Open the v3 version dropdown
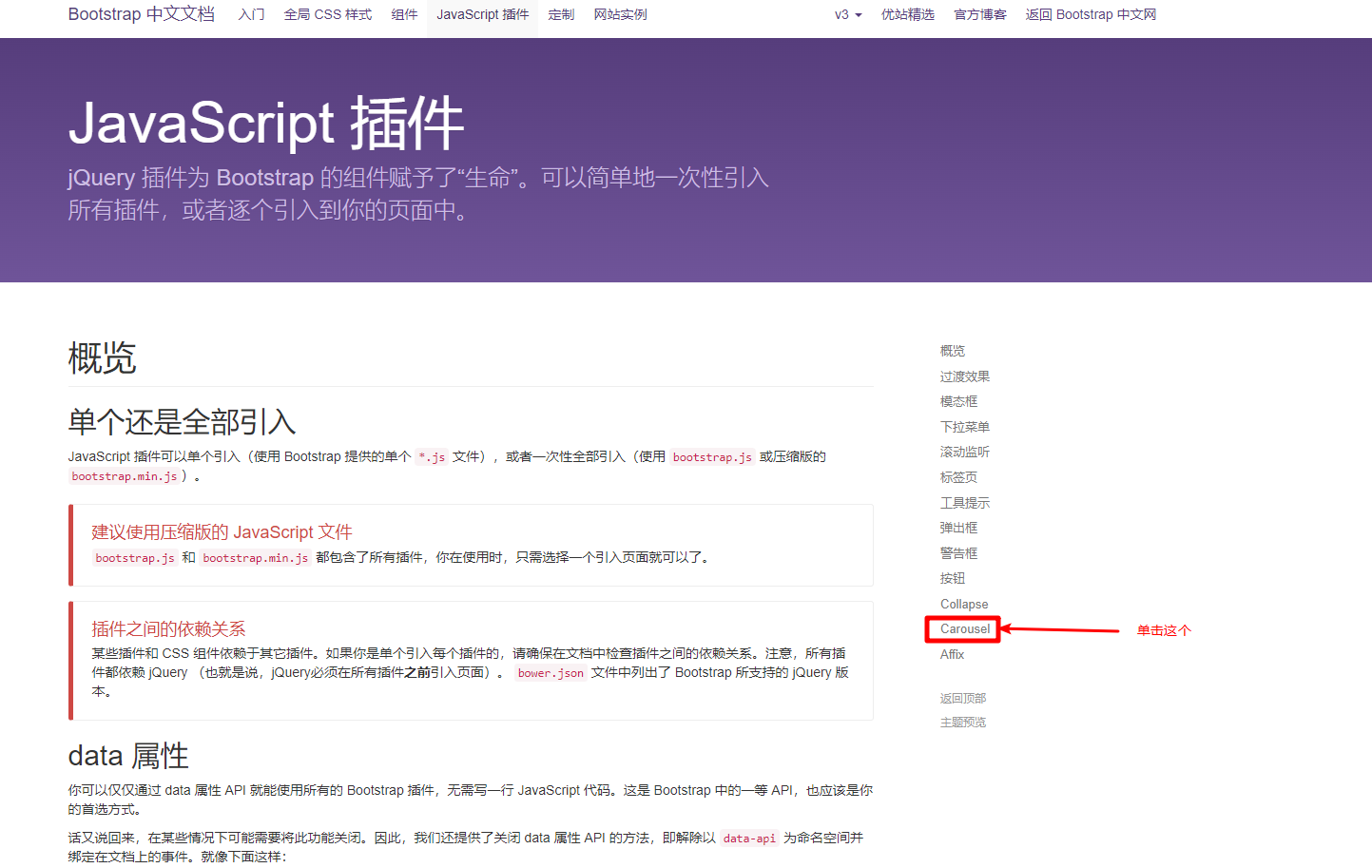This screenshot has width=1372, height=868. click(x=846, y=14)
